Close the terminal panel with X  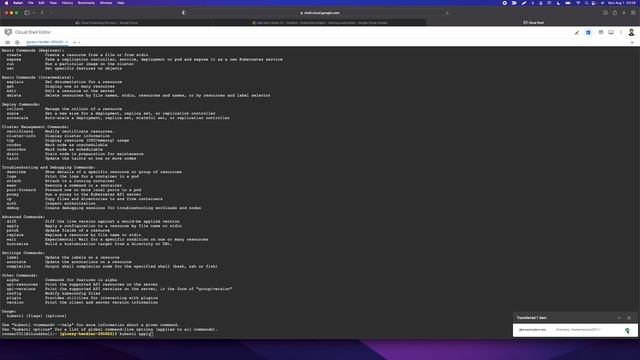[632, 42]
